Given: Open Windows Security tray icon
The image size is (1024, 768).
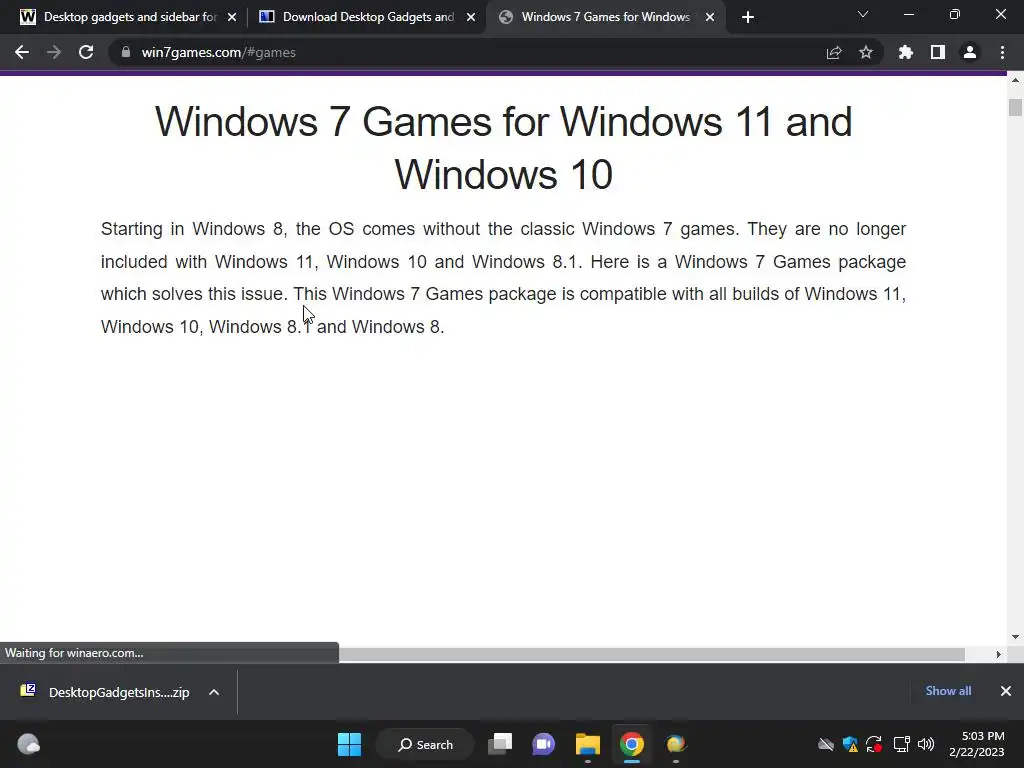Looking at the screenshot, I should pos(850,744).
